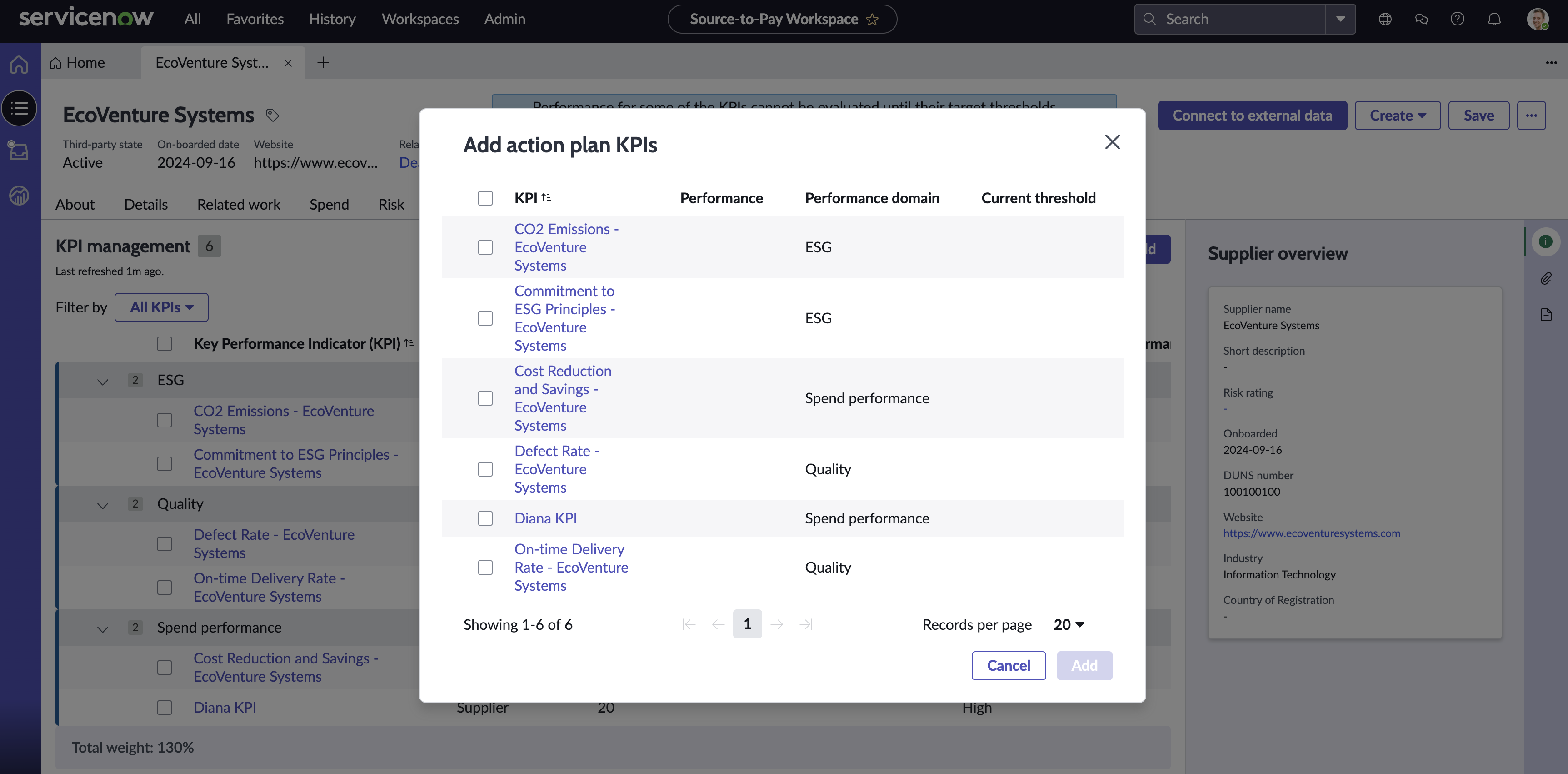Viewport: 1568px width, 774px height.
Task: Click the home icon in left sidebar
Action: 20,64
